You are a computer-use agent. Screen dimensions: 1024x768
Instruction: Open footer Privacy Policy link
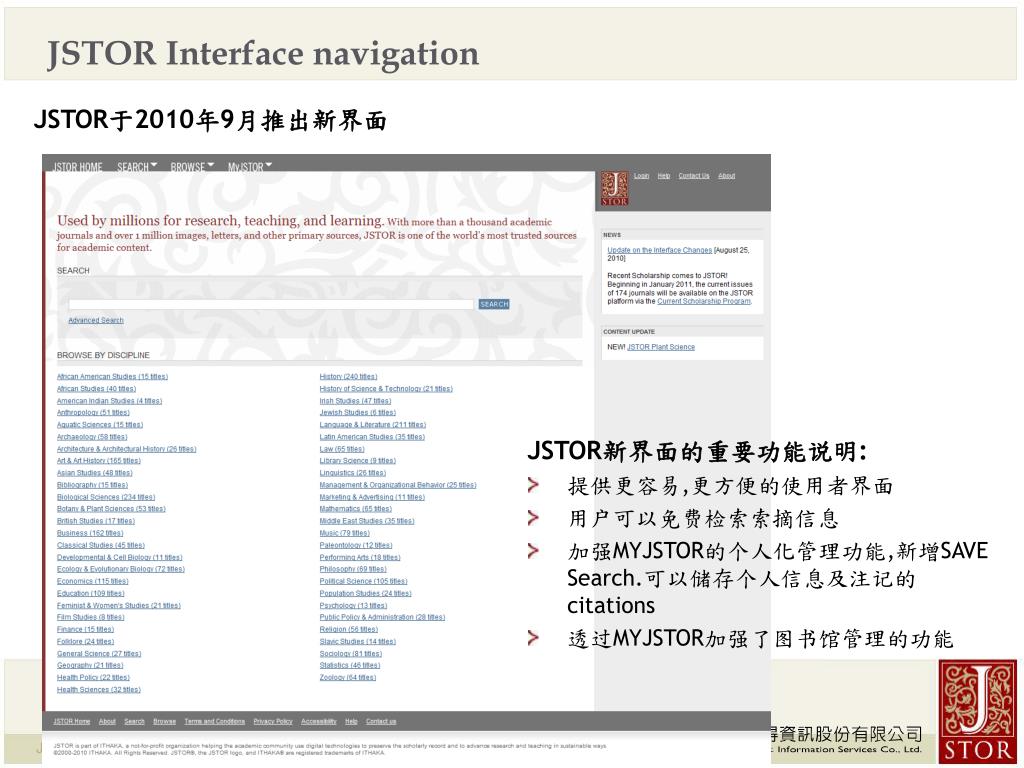(x=273, y=722)
